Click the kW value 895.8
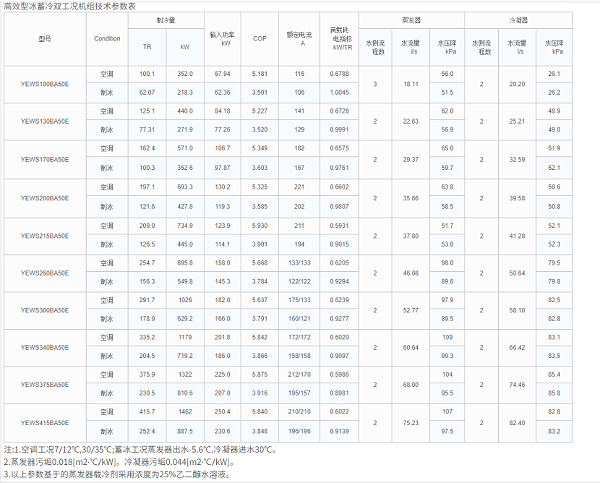Viewport: 600px width, 483px height. coord(185,263)
